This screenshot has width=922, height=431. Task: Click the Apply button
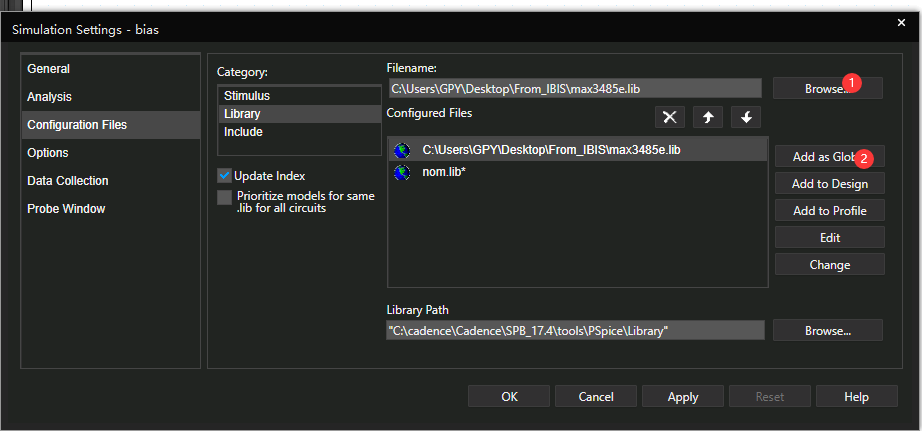683,397
